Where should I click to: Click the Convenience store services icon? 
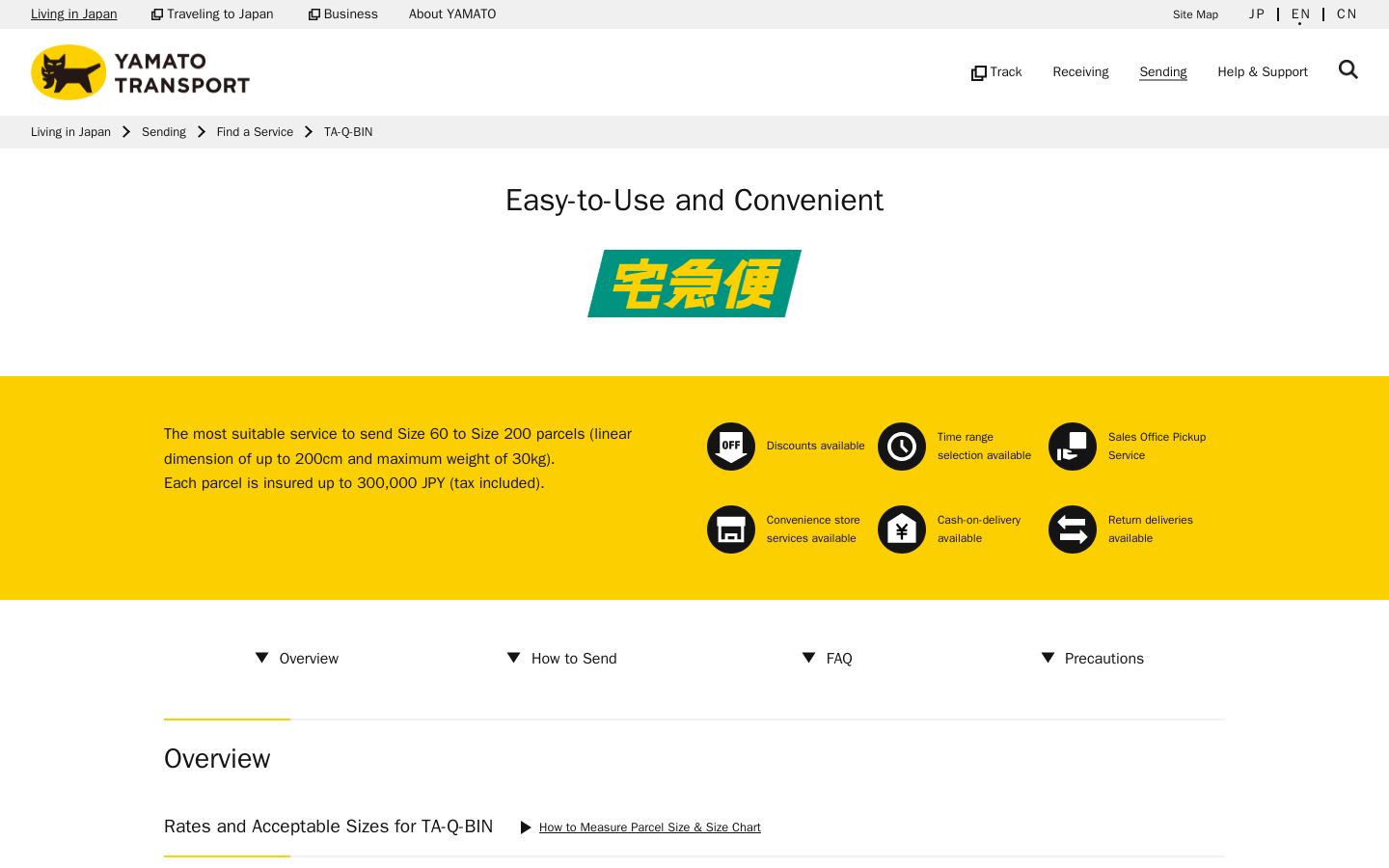731,529
